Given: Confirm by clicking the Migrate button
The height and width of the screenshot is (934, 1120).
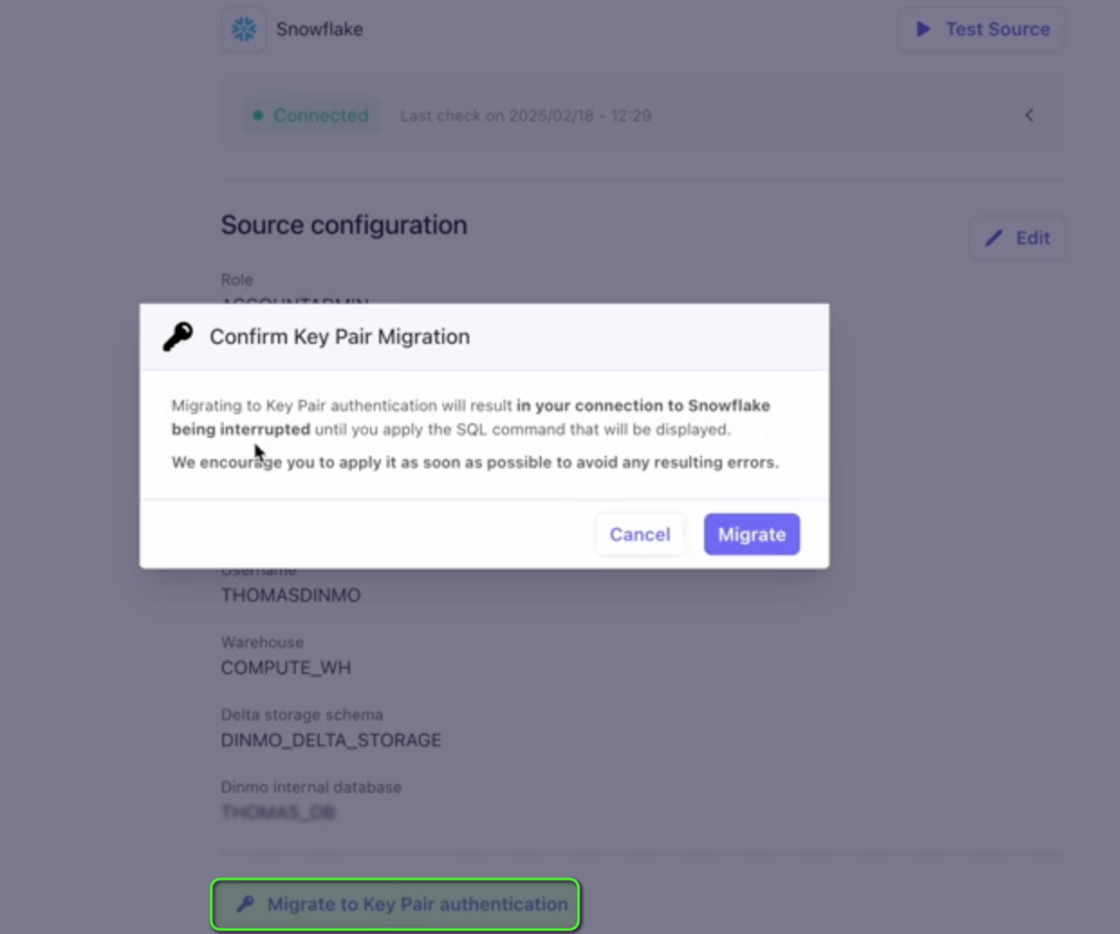Looking at the screenshot, I should pyautogui.click(x=751, y=534).
